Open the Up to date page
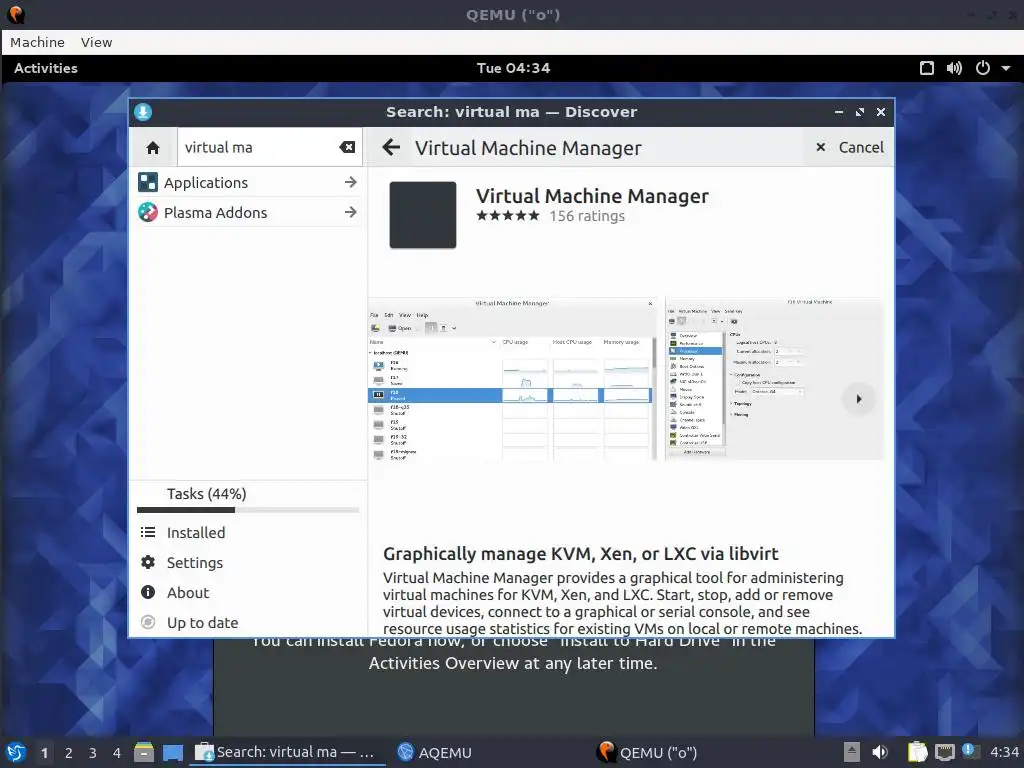The height and width of the screenshot is (768, 1024). tap(248, 623)
